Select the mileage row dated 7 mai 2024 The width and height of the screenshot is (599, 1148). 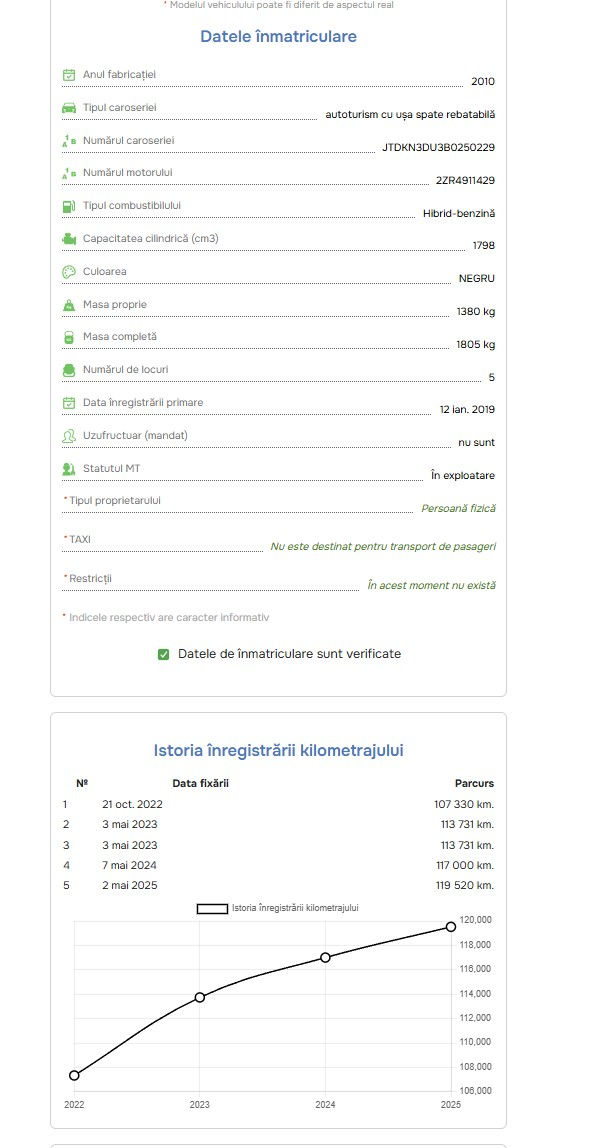[278, 865]
